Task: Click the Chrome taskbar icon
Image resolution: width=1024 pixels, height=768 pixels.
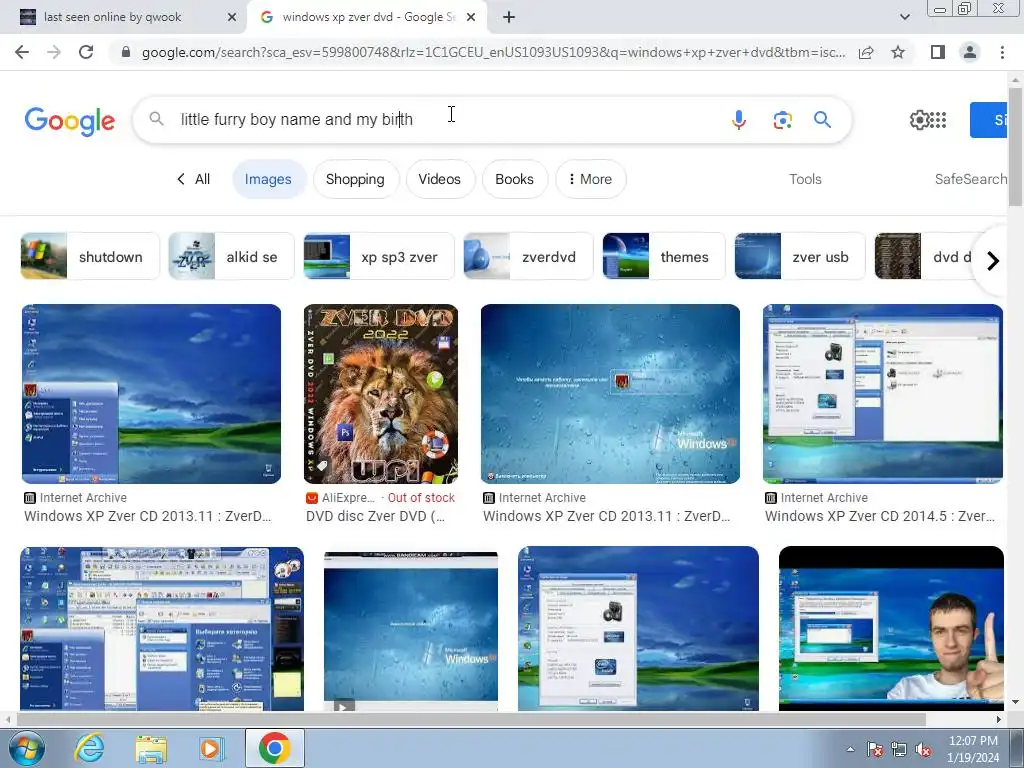Action: tap(275, 748)
